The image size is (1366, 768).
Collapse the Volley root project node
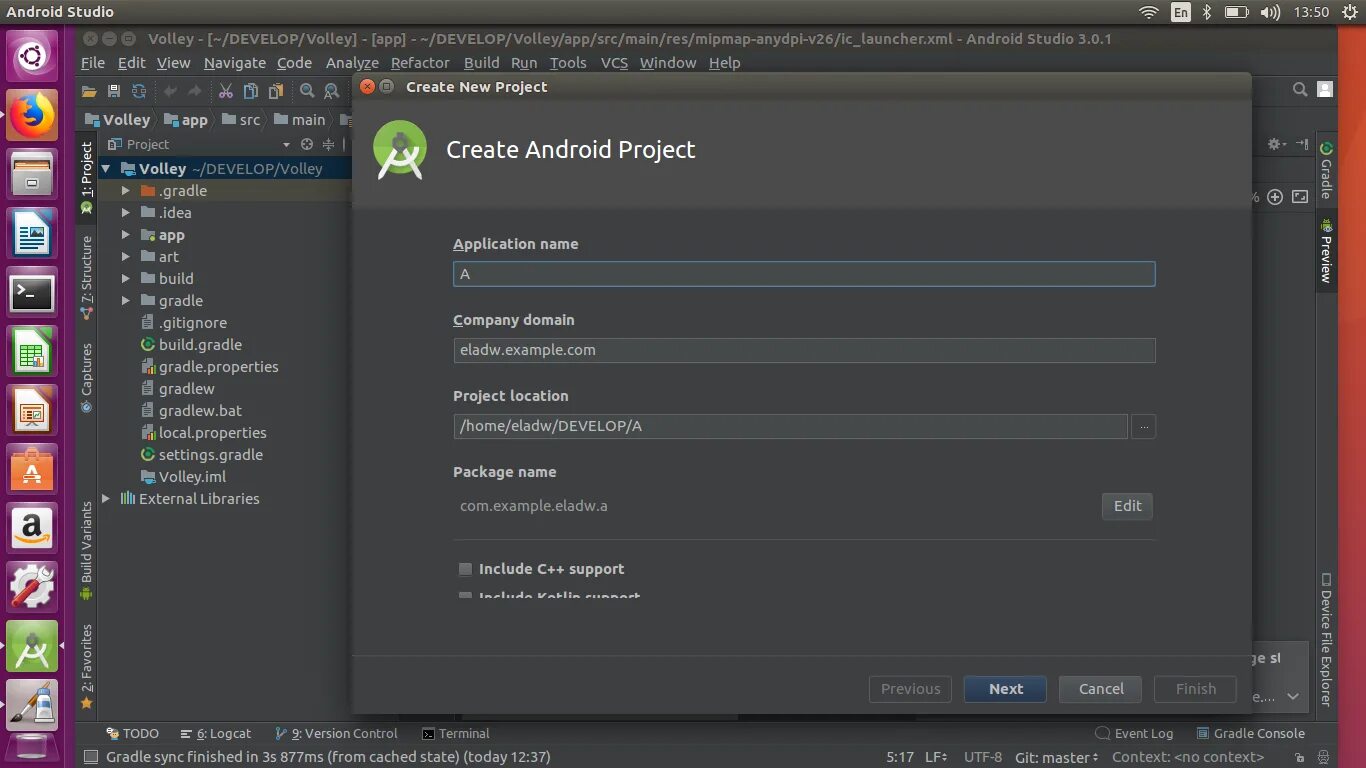pos(106,169)
